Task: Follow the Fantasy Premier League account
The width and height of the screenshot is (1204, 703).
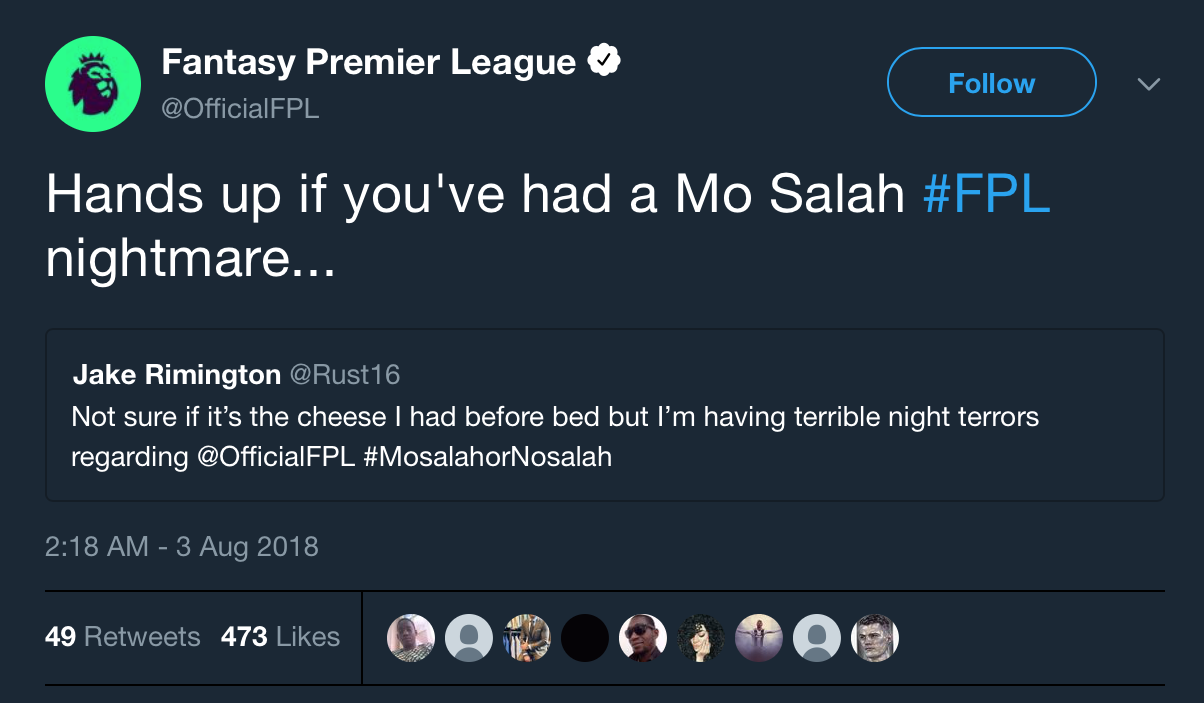Action: (991, 83)
